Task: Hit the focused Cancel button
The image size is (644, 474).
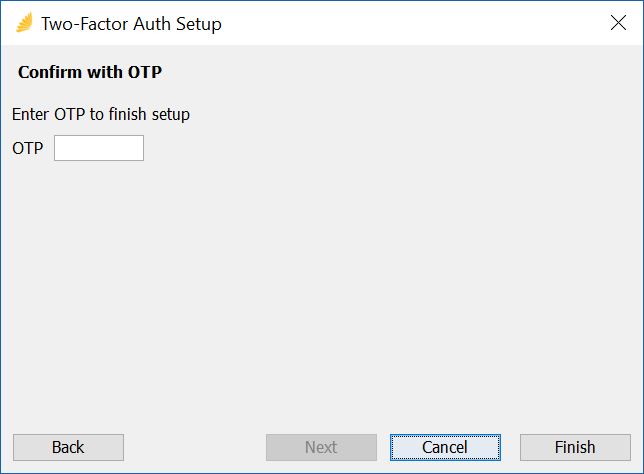Action: (445, 447)
